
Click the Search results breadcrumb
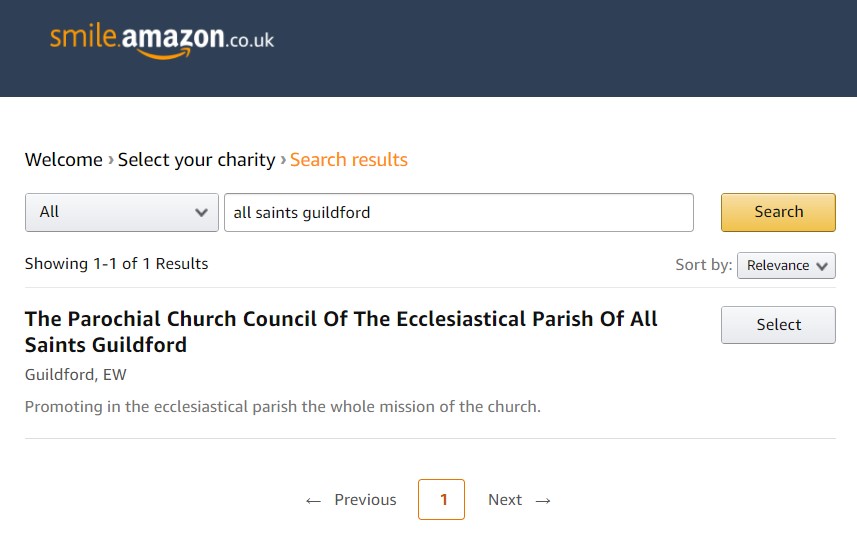click(x=349, y=160)
